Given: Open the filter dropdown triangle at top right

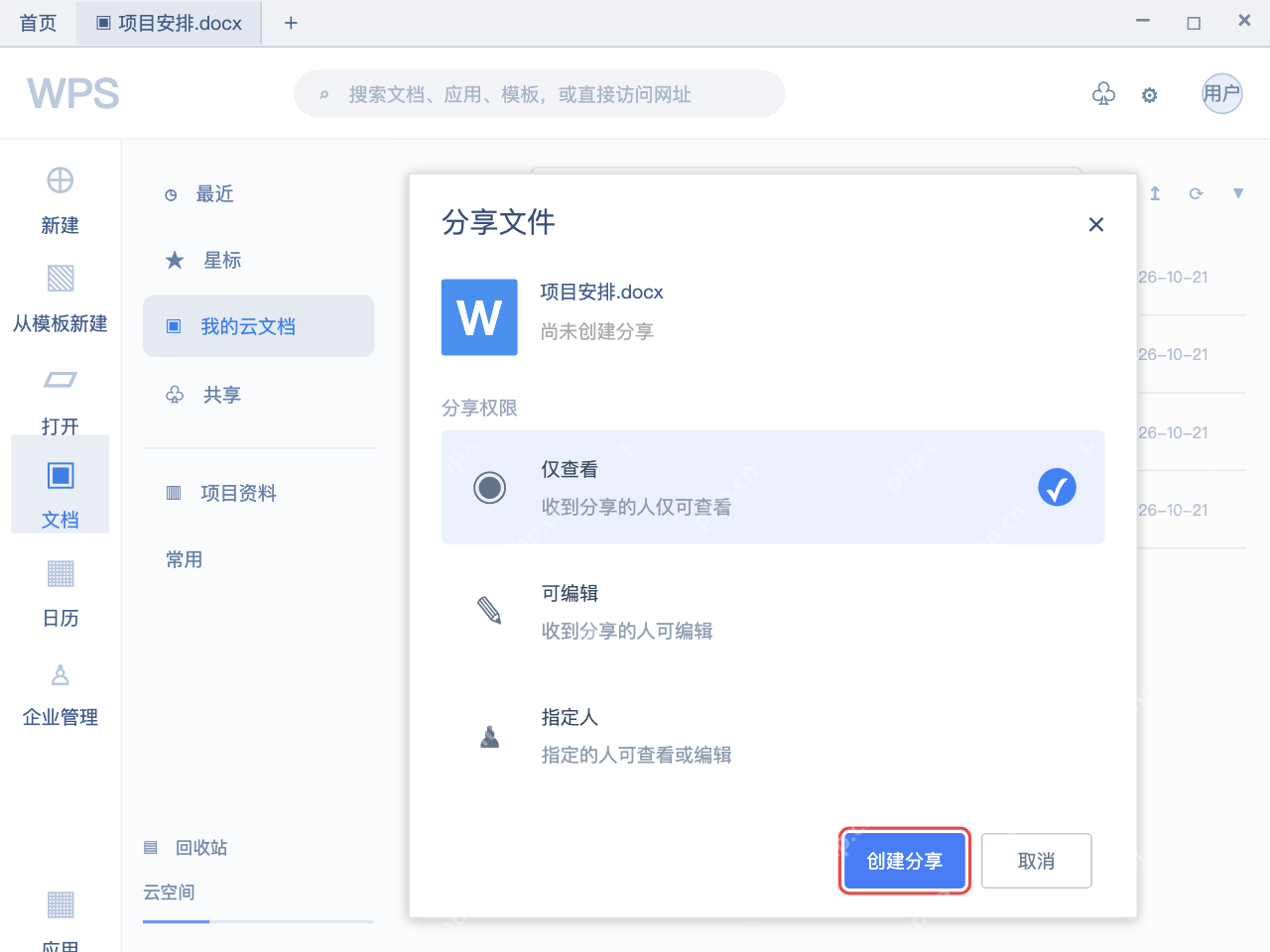Looking at the screenshot, I should 1238,193.
